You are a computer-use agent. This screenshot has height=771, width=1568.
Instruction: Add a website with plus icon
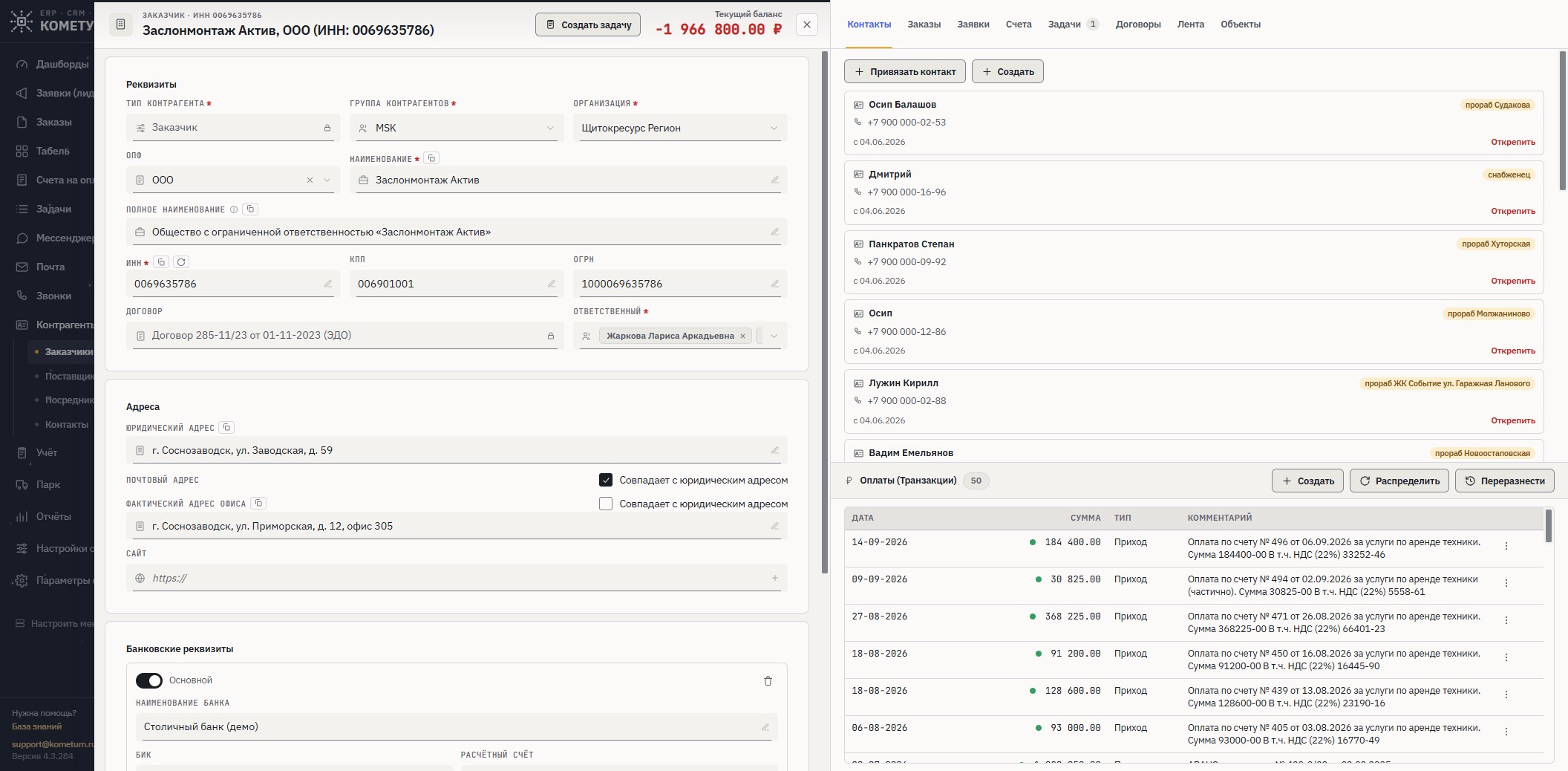(x=774, y=578)
